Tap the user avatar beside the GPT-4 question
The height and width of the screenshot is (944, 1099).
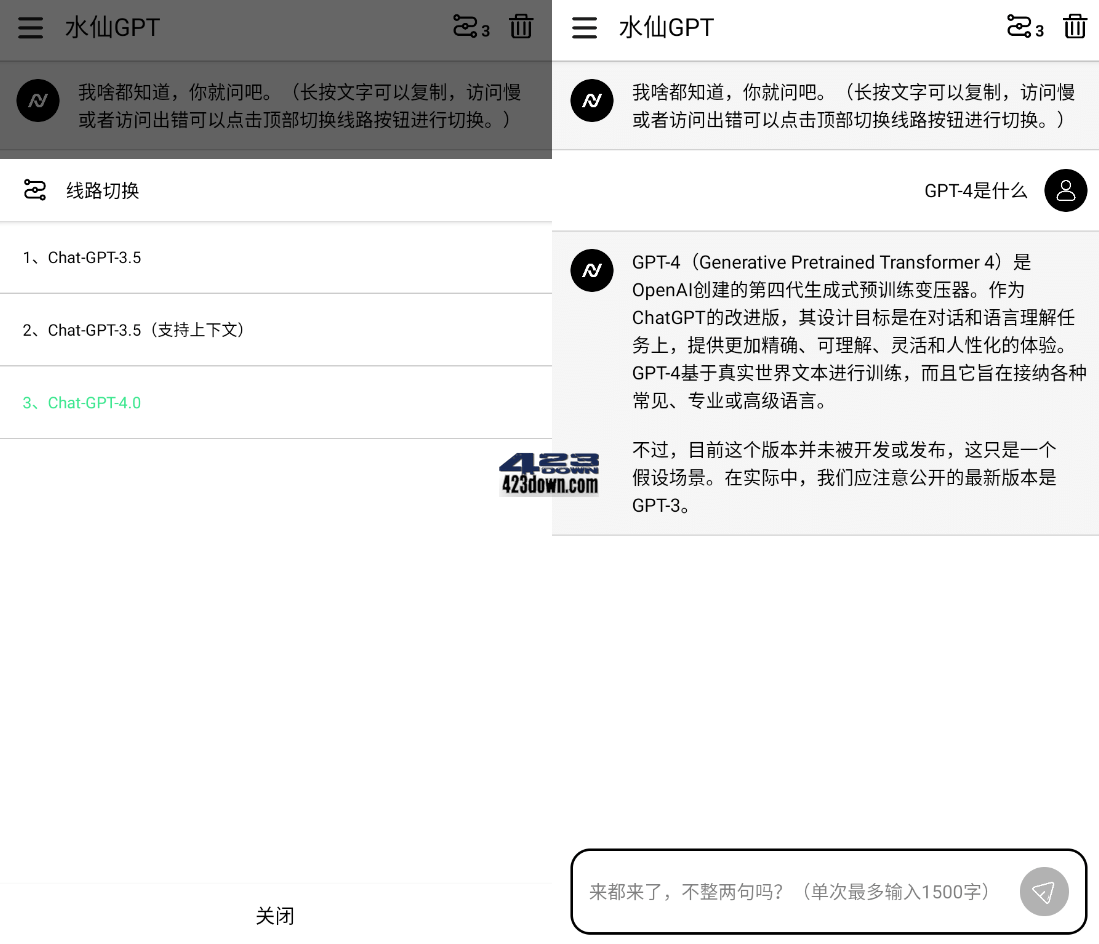pyautogui.click(x=1065, y=190)
